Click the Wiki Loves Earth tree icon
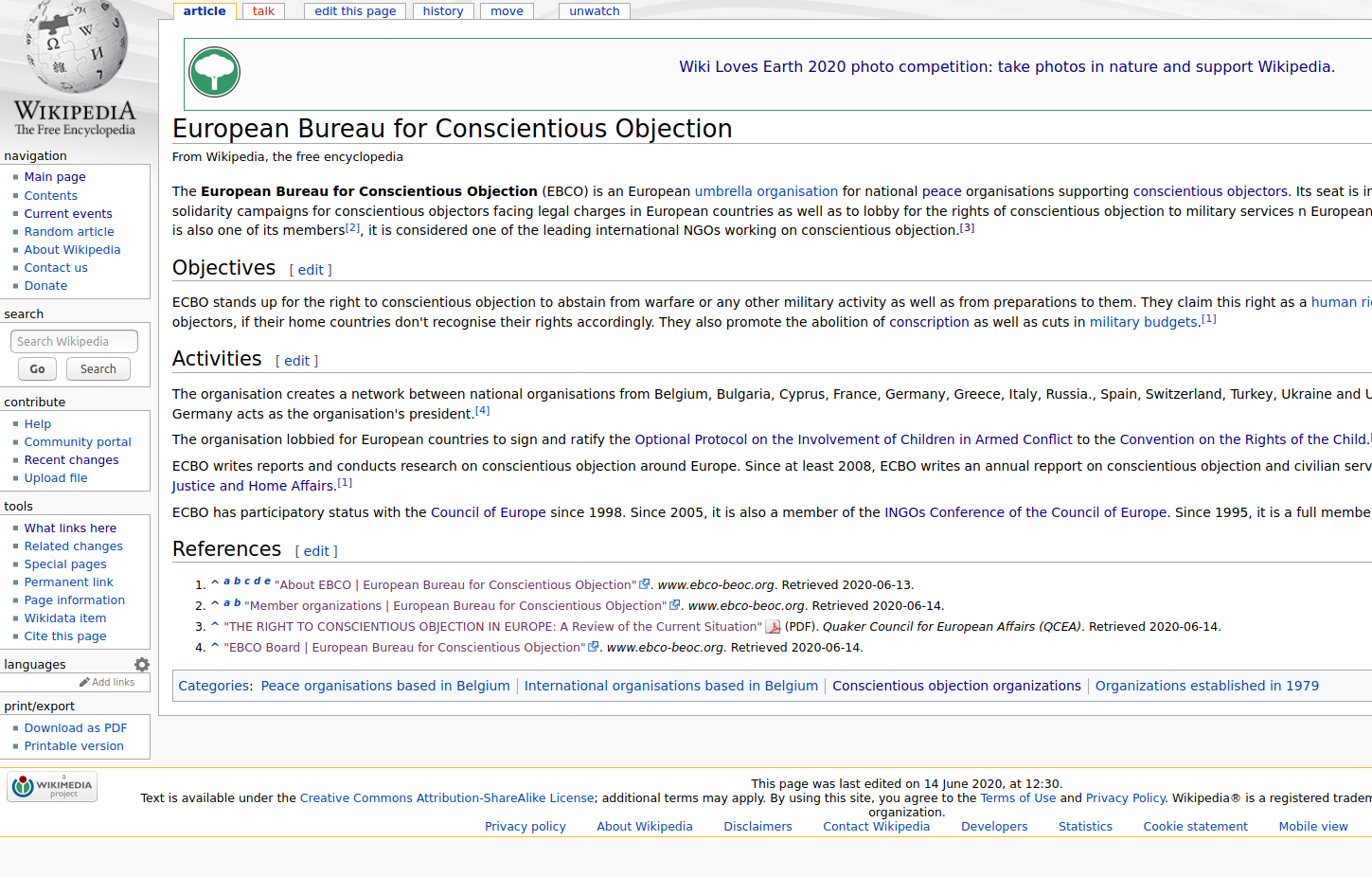 pyautogui.click(x=215, y=72)
